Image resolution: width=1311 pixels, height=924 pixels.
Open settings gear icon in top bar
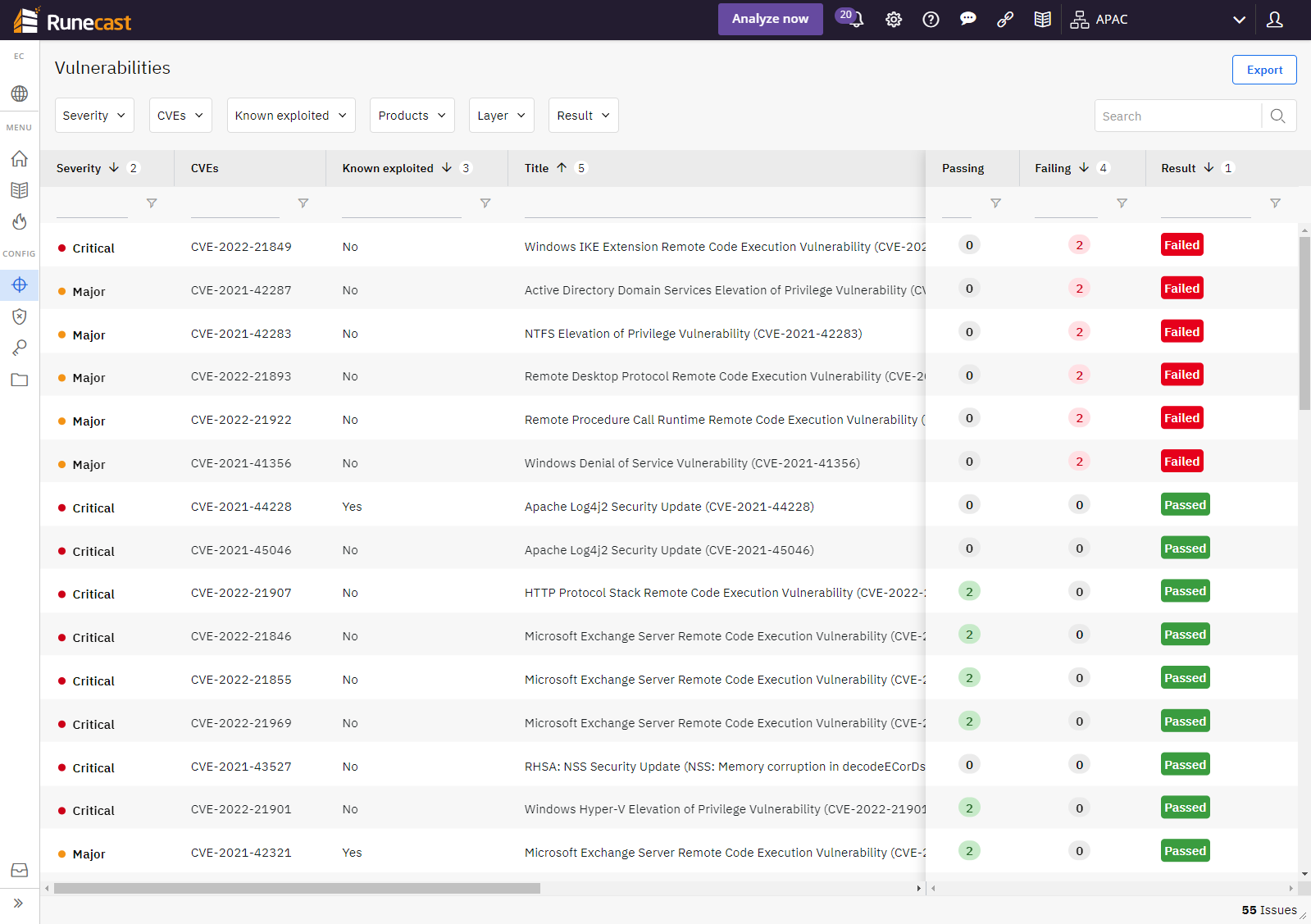pyautogui.click(x=894, y=20)
